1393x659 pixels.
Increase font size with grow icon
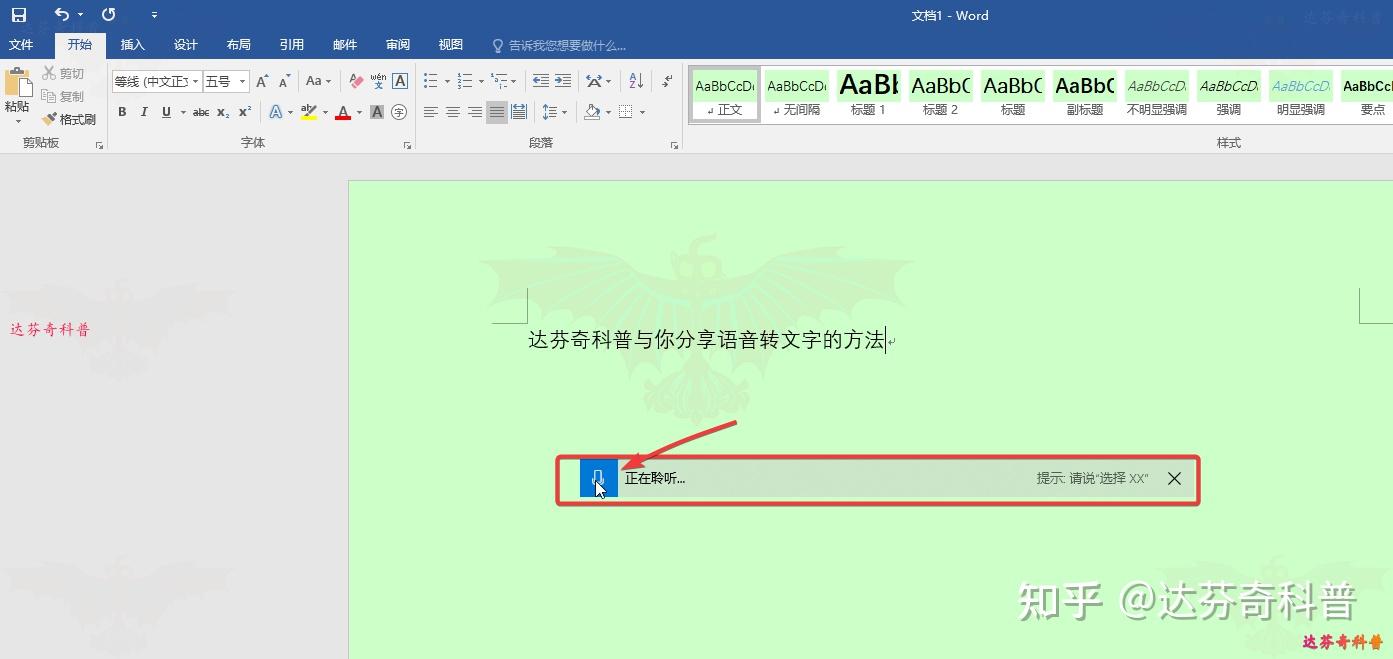click(x=262, y=82)
